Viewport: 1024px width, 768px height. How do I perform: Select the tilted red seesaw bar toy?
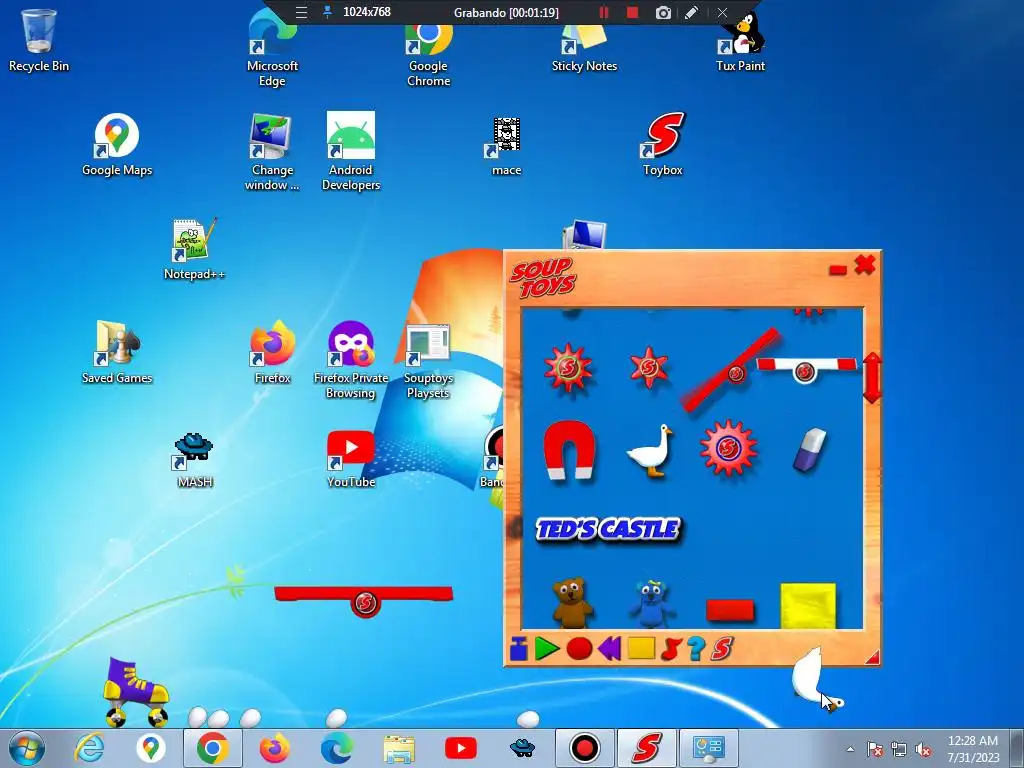coord(730,370)
